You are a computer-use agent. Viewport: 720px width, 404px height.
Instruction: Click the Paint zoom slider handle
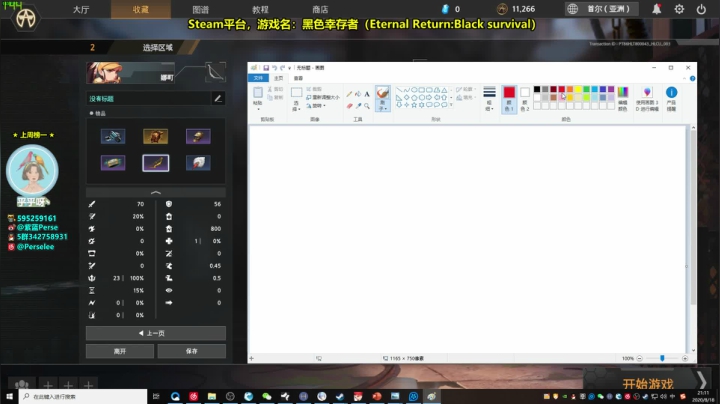662,358
